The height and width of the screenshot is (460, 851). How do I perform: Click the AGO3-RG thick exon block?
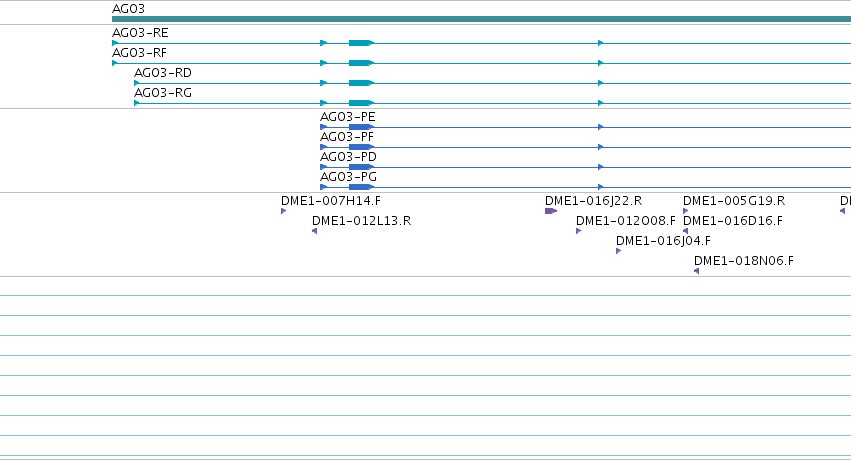click(x=360, y=103)
